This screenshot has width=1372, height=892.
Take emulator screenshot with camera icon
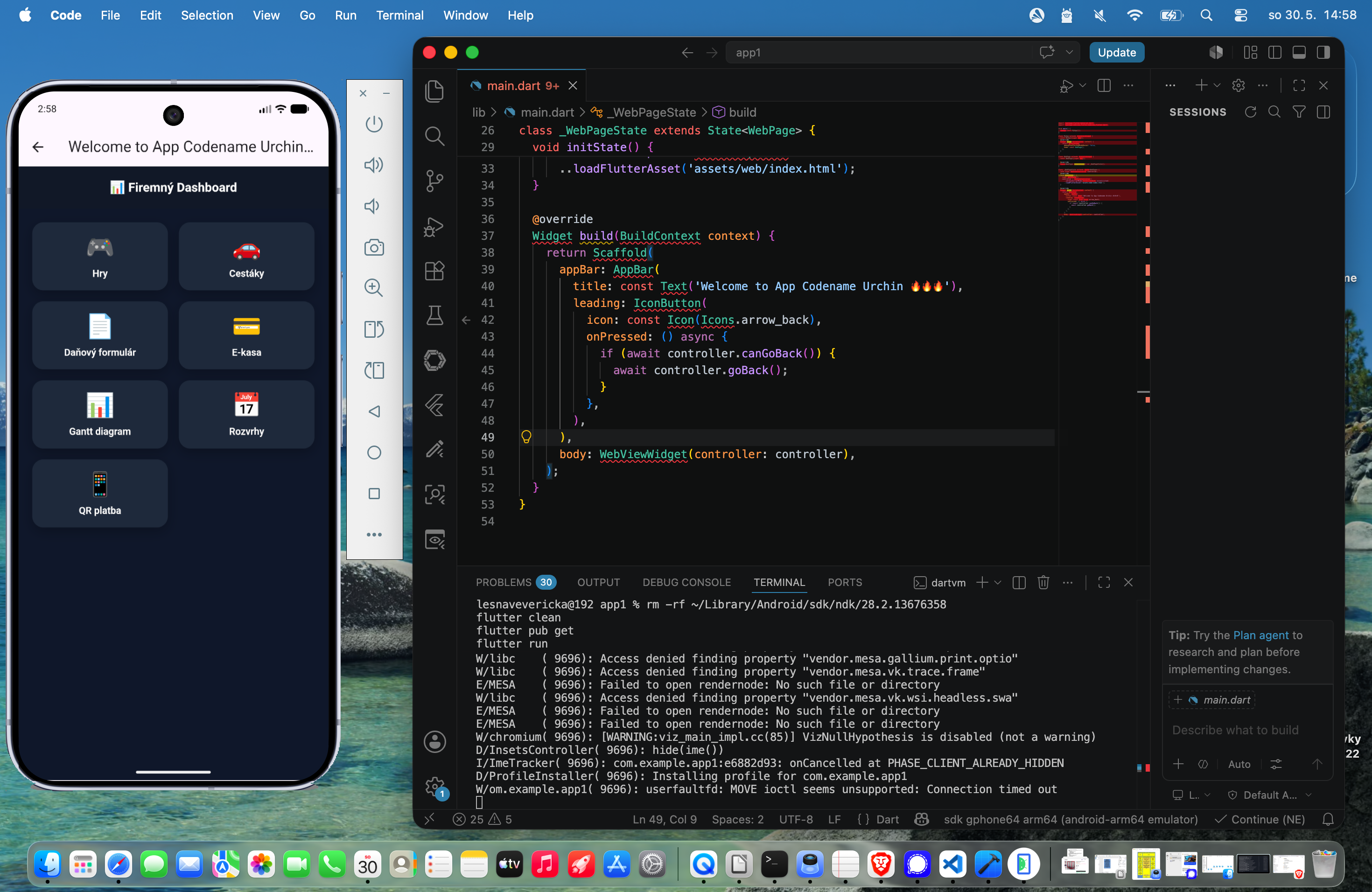click(x=374, y=247)
